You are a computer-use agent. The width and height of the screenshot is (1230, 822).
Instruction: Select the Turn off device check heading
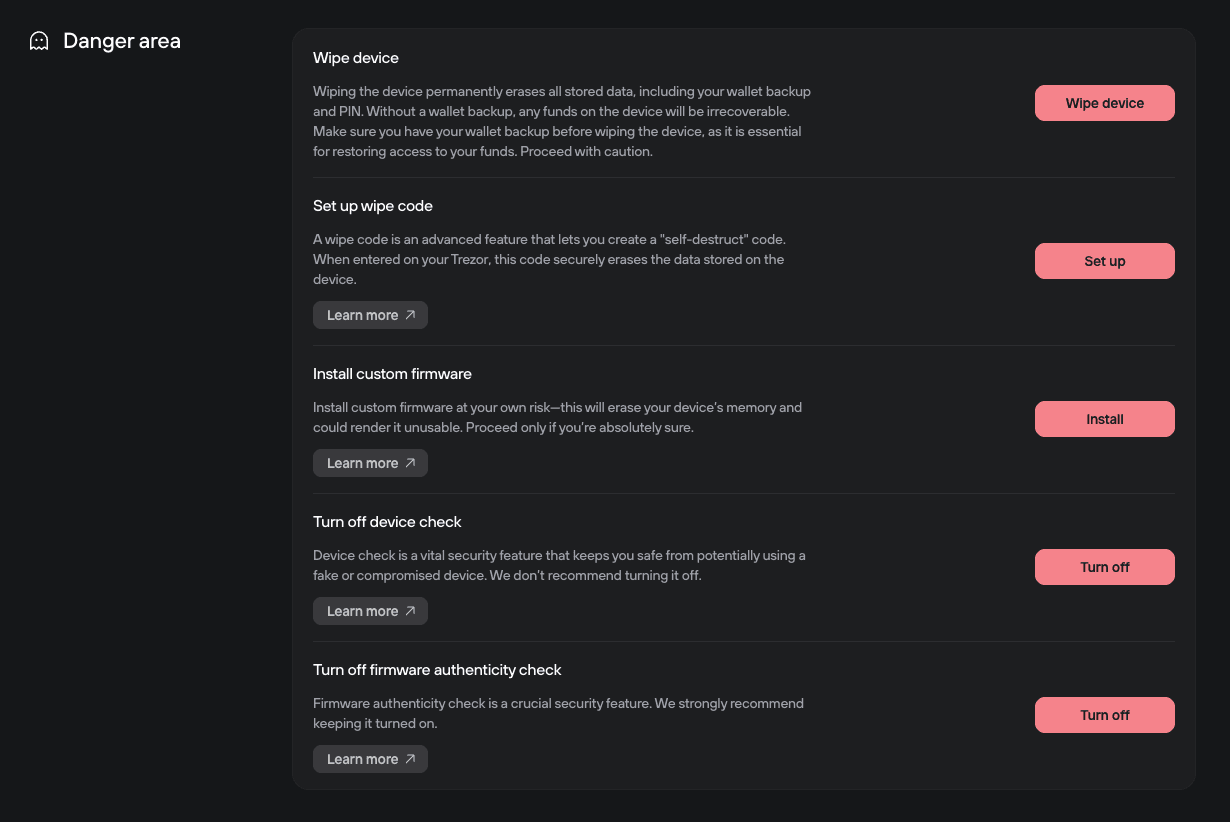pyautogui.click(x=387, y=522)
